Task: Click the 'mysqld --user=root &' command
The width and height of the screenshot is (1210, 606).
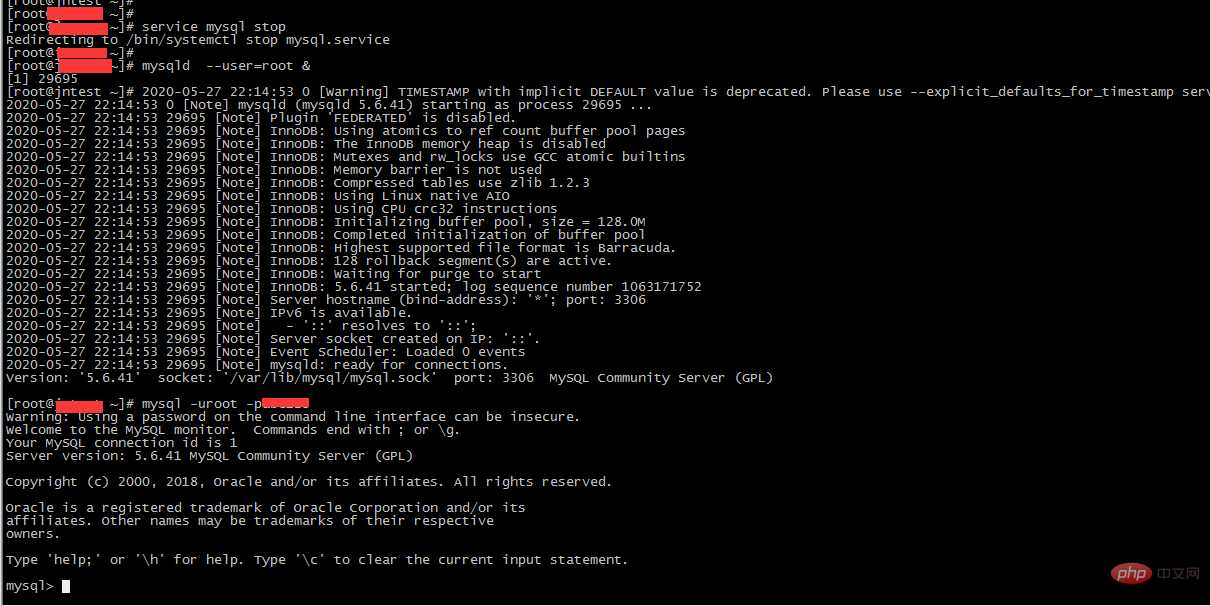Action: point(226,66)
